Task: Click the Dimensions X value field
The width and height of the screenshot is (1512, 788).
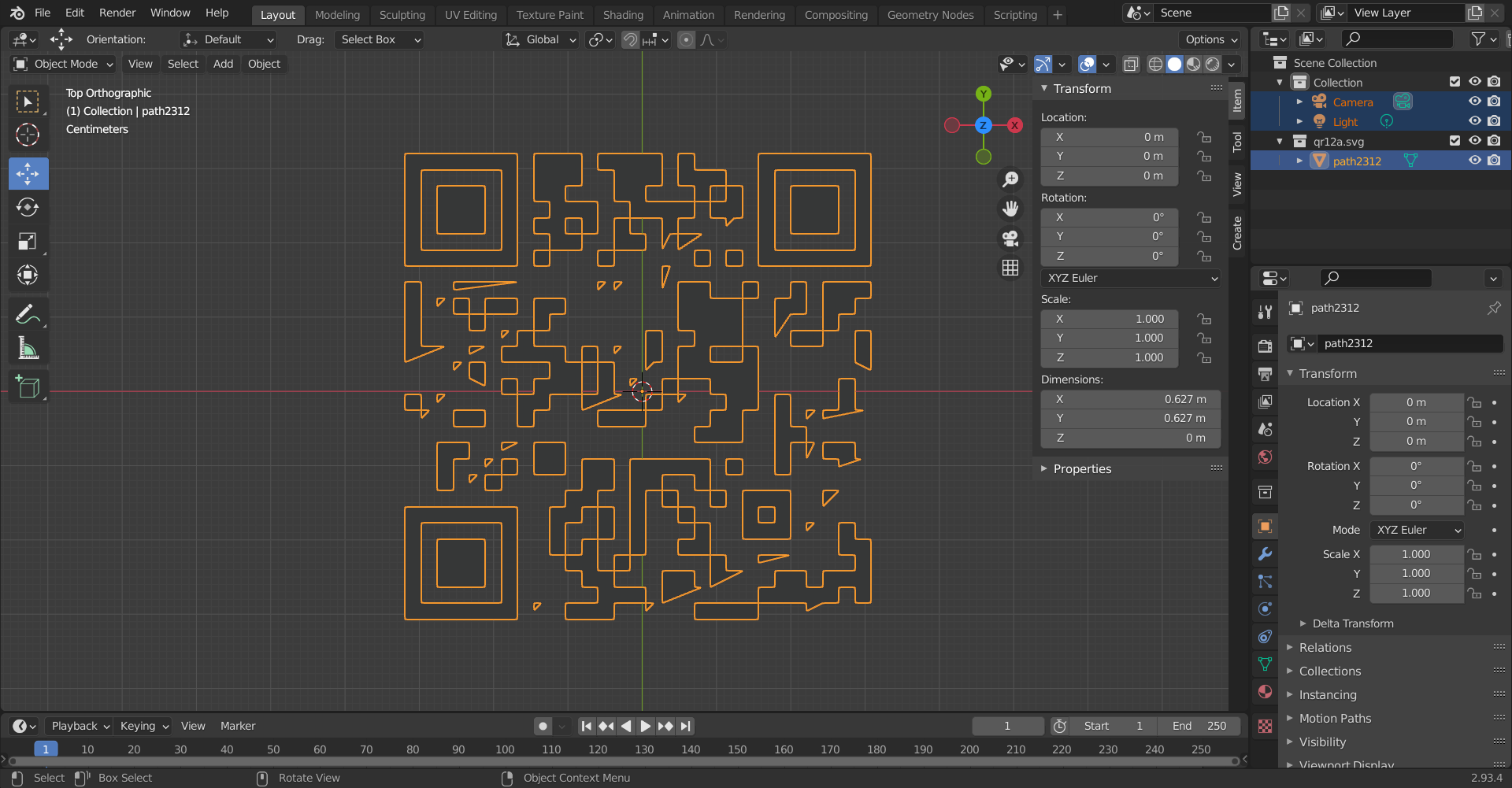Action: (x=1131, y=399)
